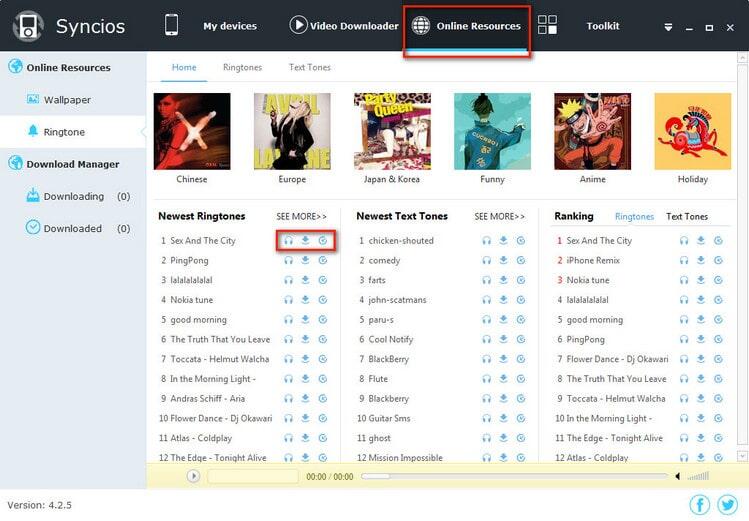The height and width of the screenshot is (521, 749).
Task: Click SEE MORE for Newest Text Tones
Action: point(500,216)
